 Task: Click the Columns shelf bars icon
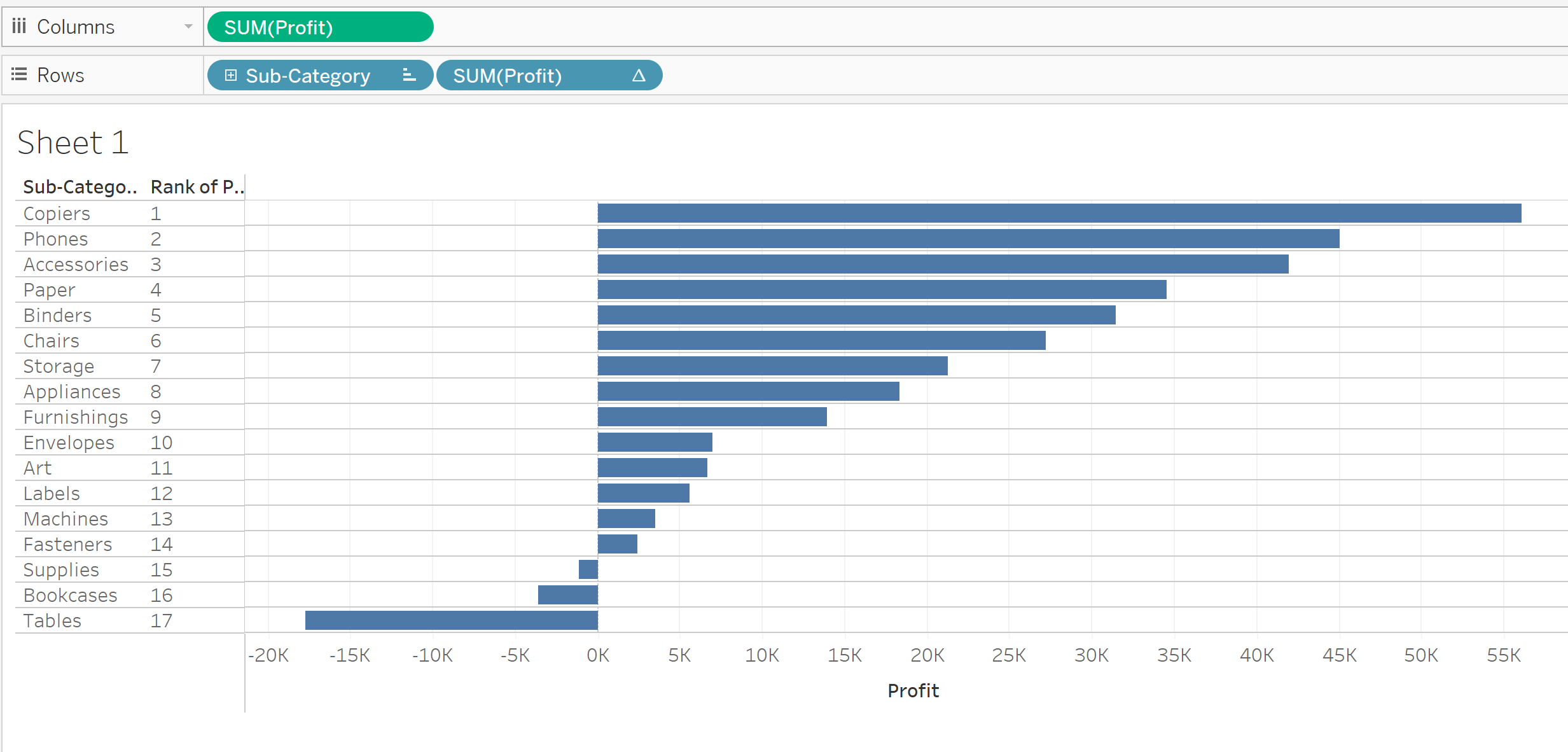pos(19,26)
